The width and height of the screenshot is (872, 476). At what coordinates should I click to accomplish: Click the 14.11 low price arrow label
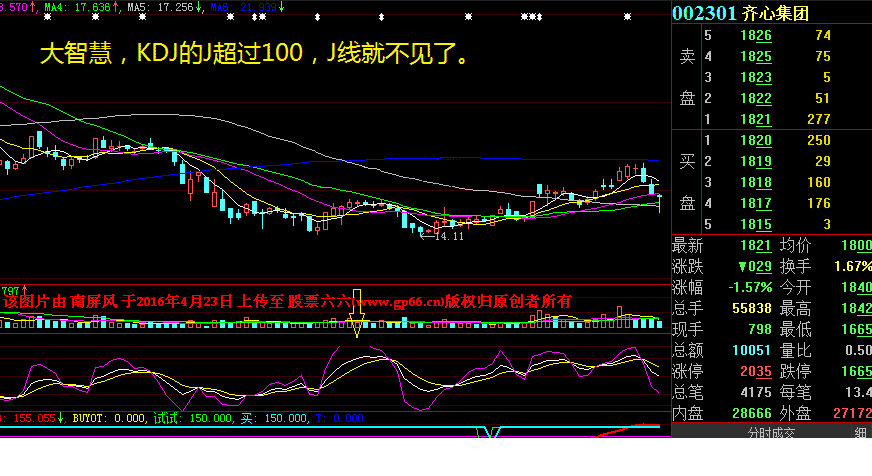[x=446, y=235]
